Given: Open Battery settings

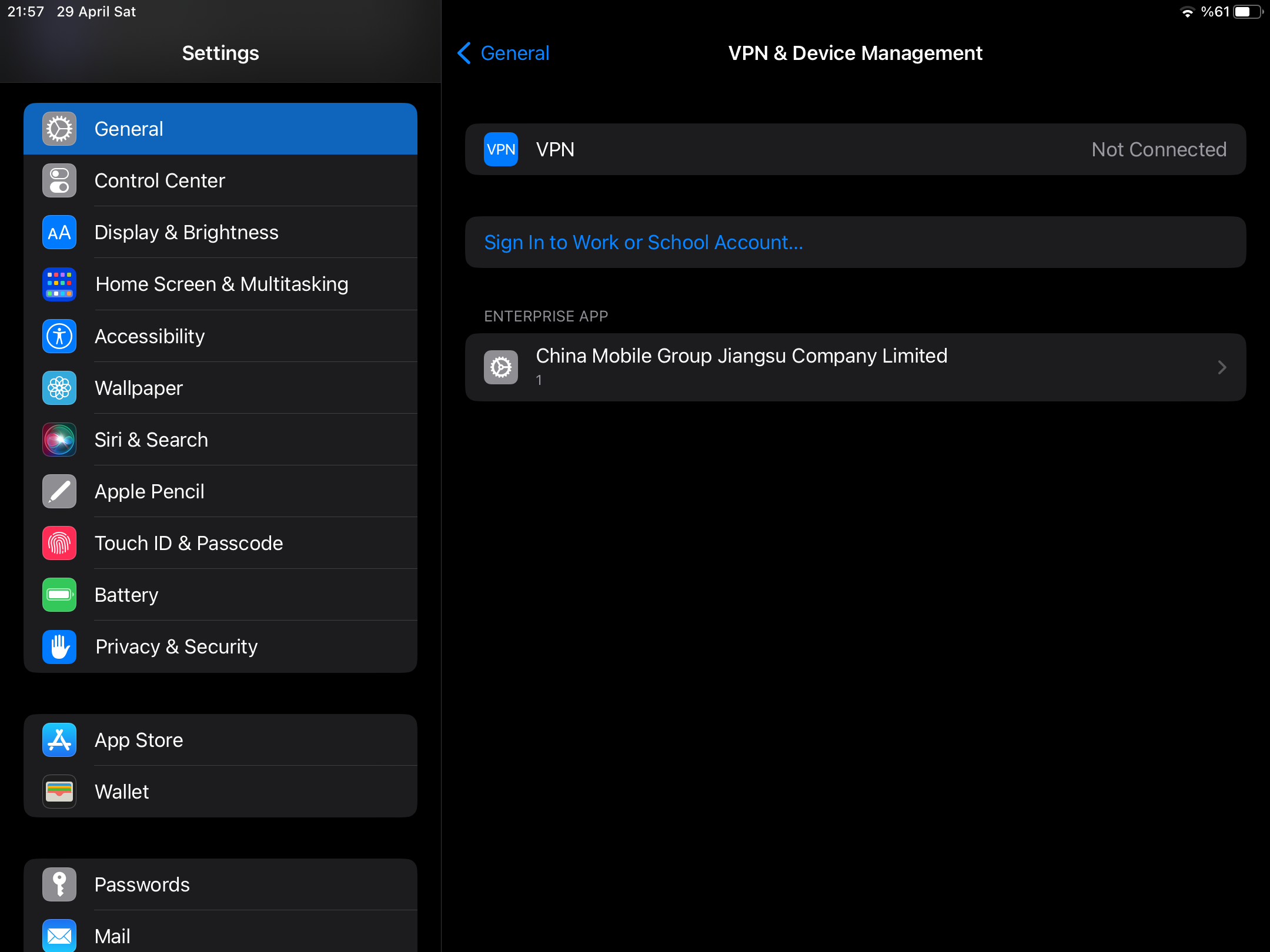Looking at the screenshot, I should [126, 595].
